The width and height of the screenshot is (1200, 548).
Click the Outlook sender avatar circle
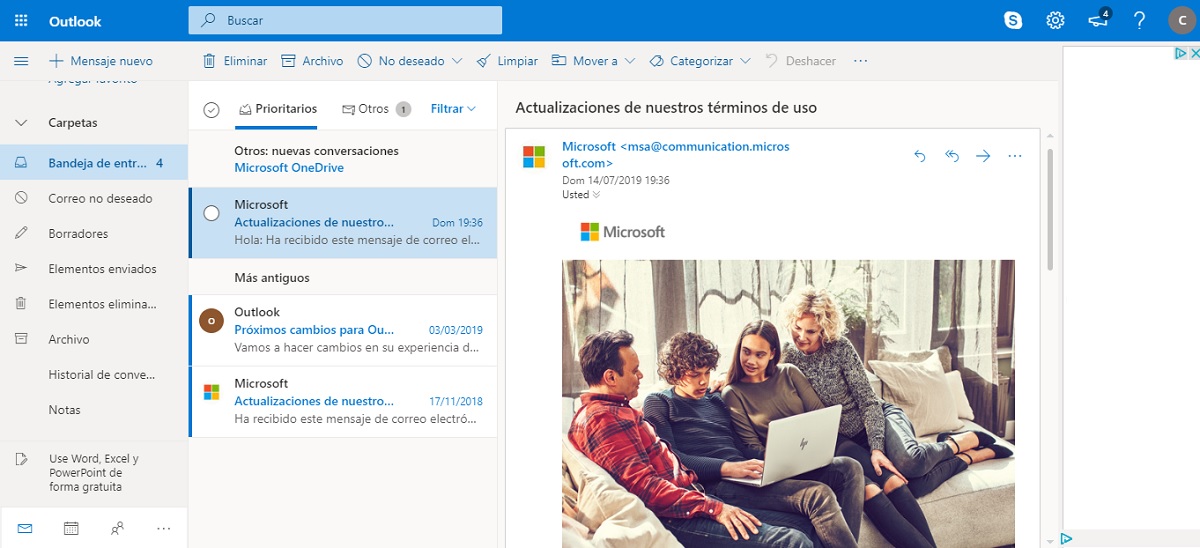click(211, 320)
